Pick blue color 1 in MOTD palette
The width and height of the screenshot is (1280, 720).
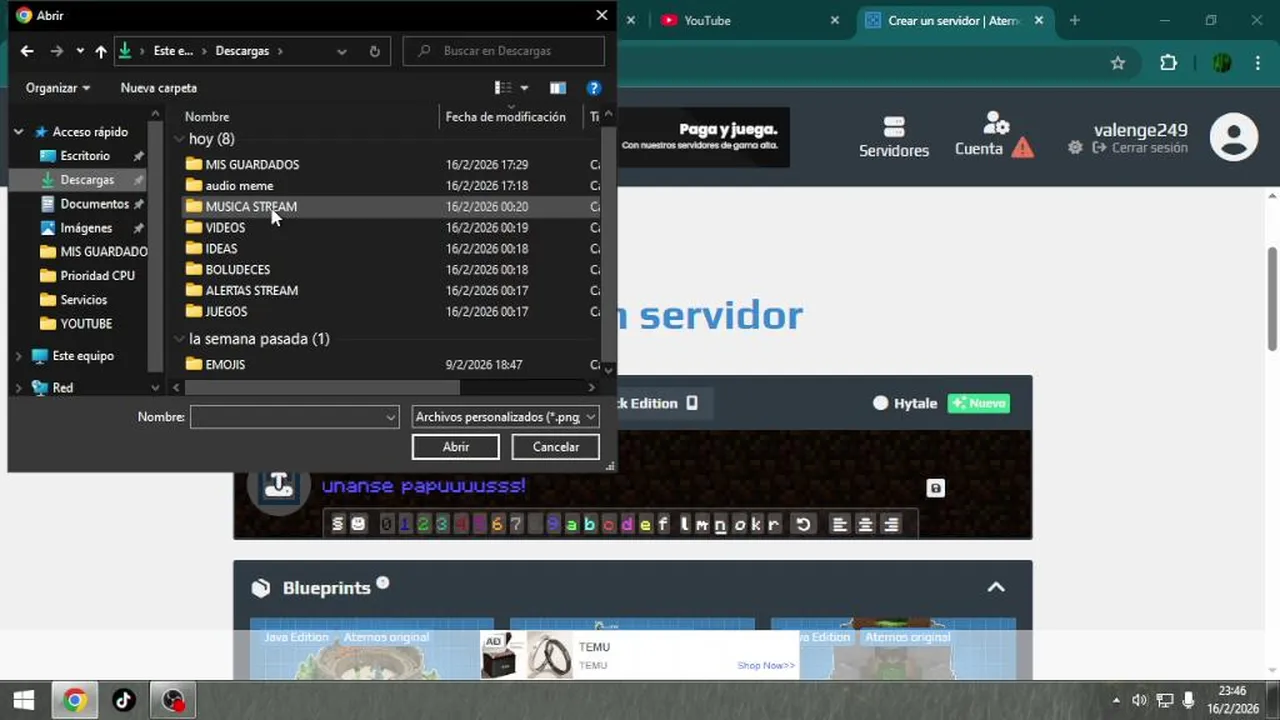405,524
